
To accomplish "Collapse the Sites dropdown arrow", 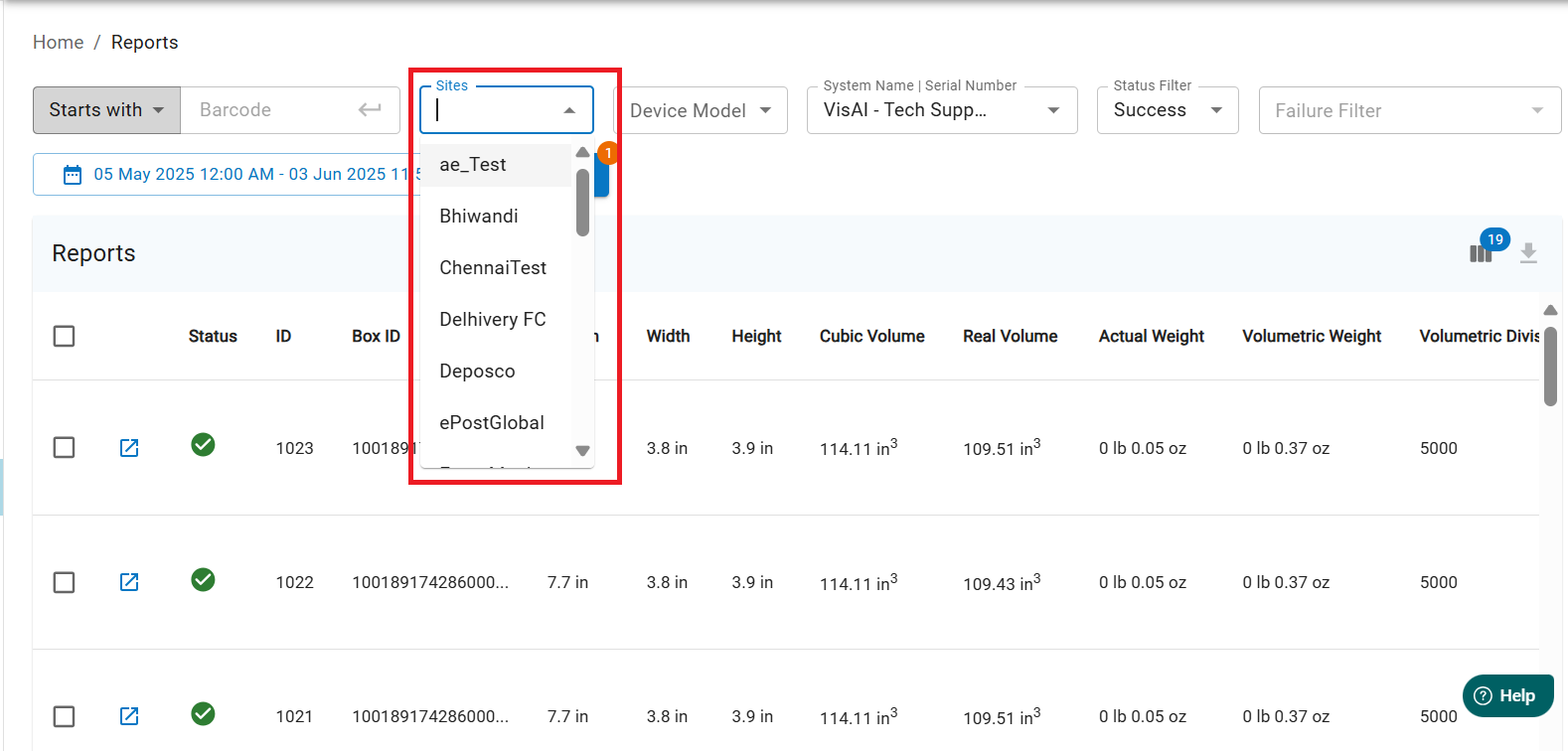I will 569,110.
